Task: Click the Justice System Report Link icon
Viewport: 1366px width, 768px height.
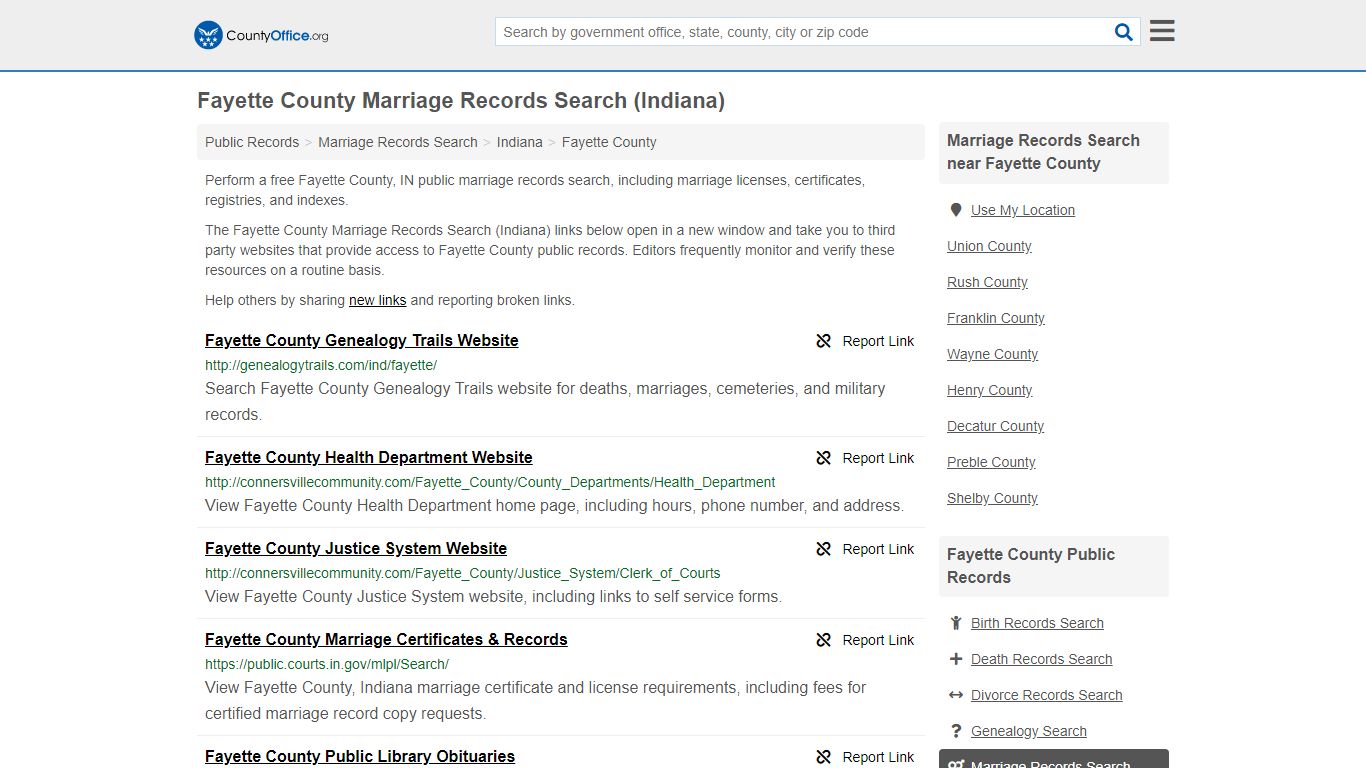Action: (824, 549)
